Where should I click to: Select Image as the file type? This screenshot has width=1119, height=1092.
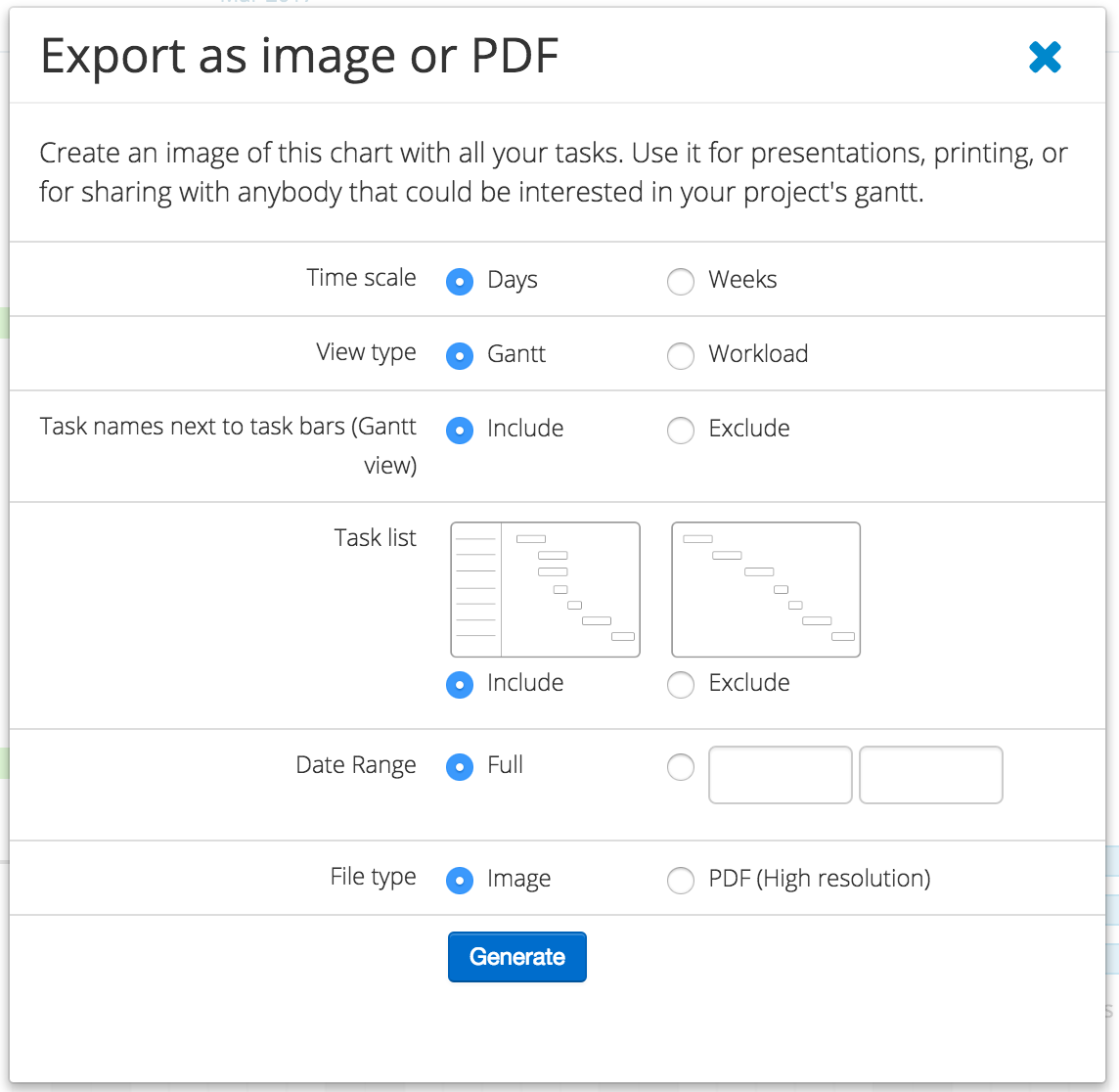(459, 880)
